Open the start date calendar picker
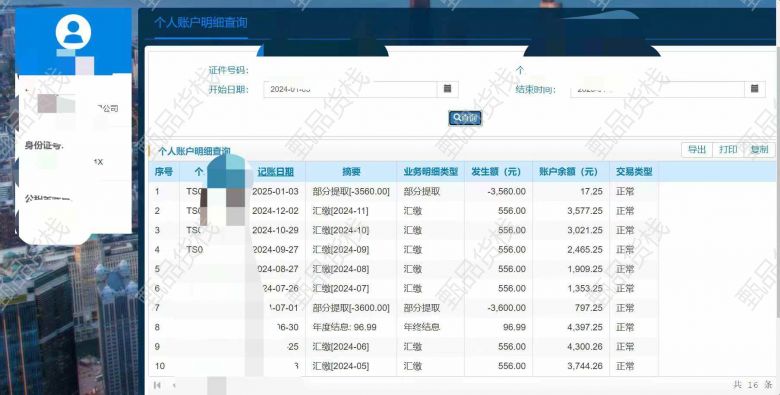 [x=447, y=89]
